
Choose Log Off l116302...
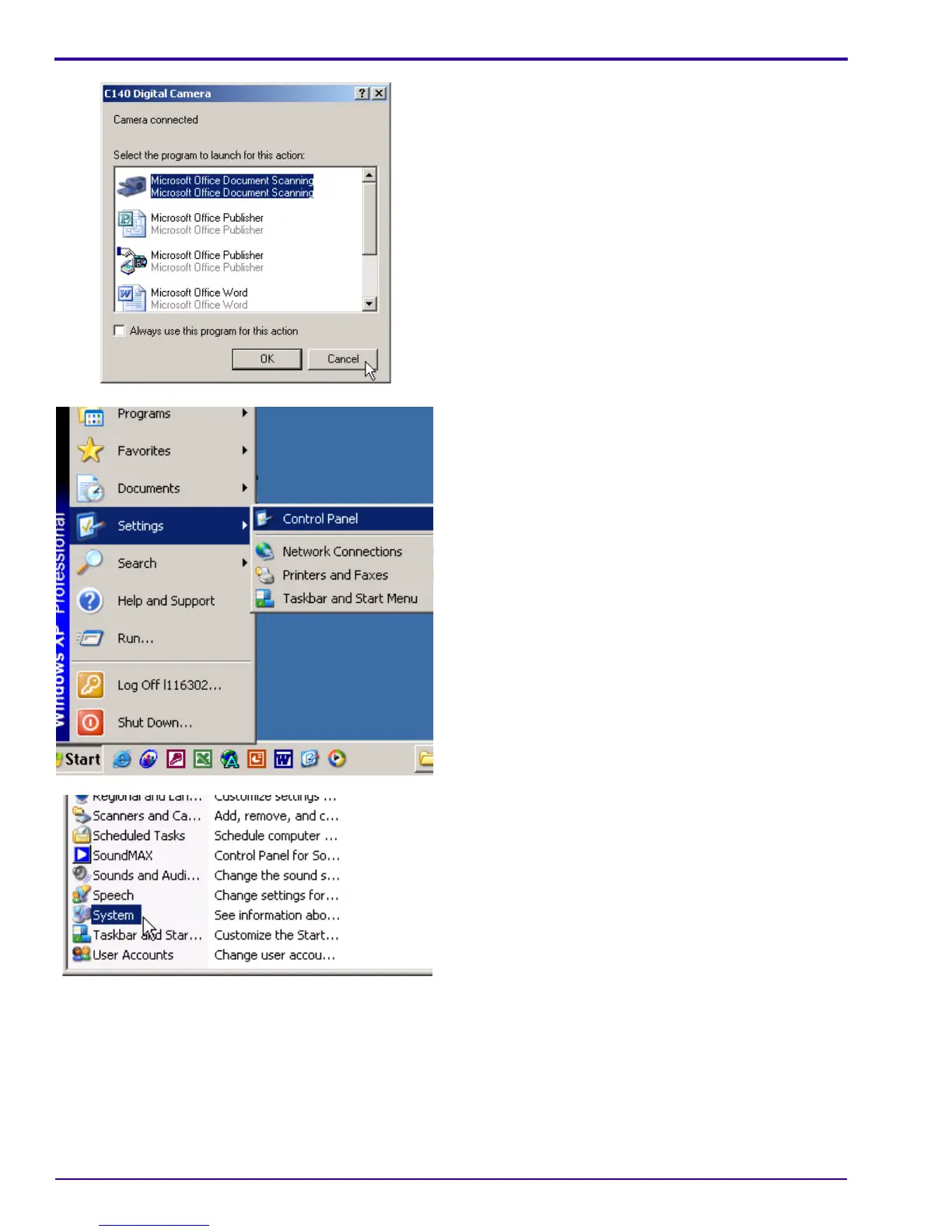(163, 684)
